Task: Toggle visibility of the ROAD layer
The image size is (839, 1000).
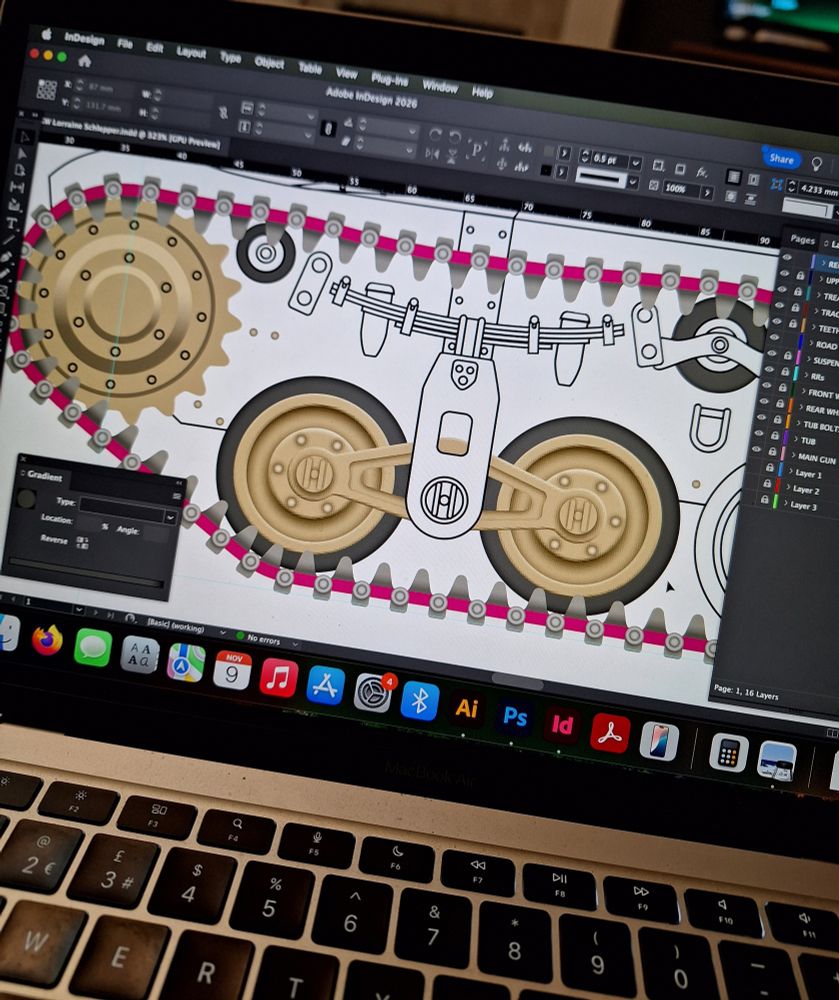Action: (775, 337)
